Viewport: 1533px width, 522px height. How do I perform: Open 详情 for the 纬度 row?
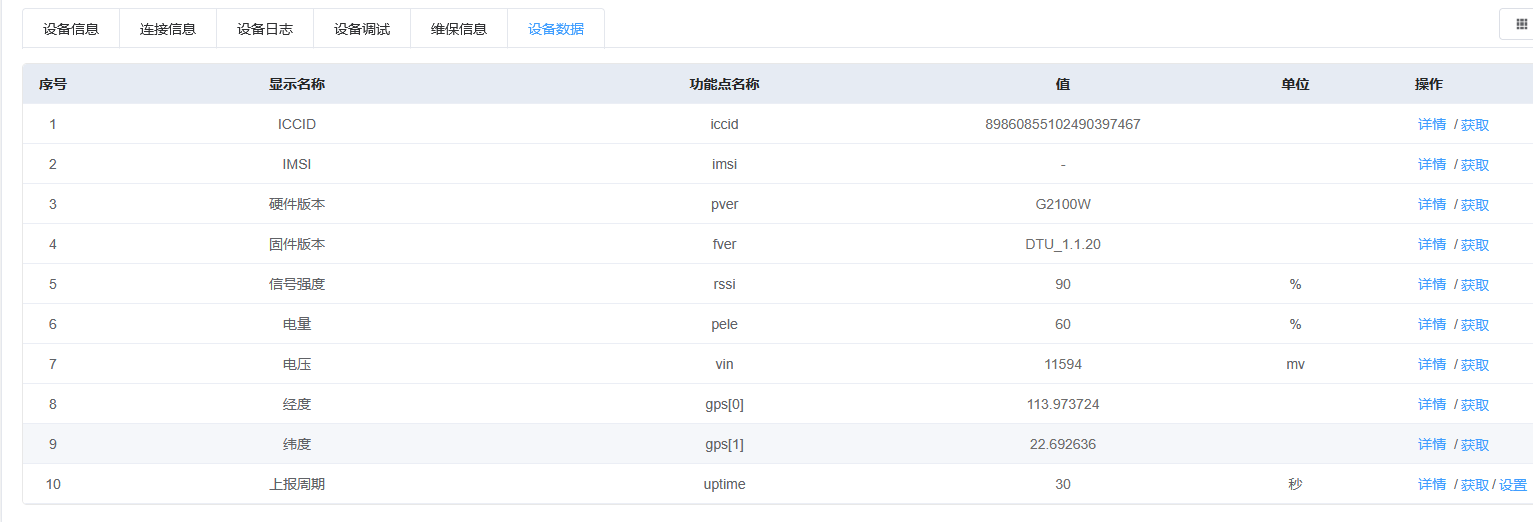1432,444
